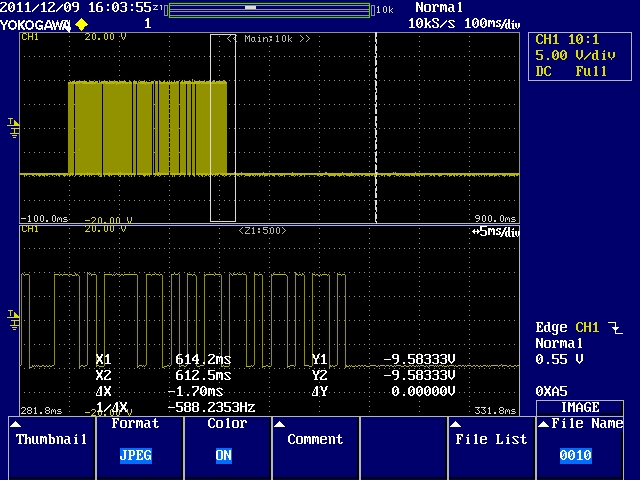Click the '900.0ms' end time label
Viewport: 640px width, 480px height.
(495, 219)
